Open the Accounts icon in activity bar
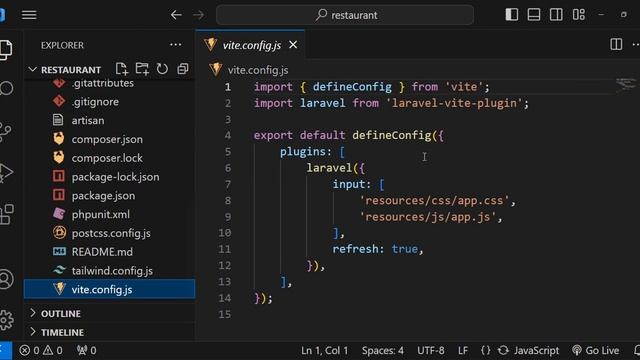Viewport: 640px width, 360px height. coord(6,280)
